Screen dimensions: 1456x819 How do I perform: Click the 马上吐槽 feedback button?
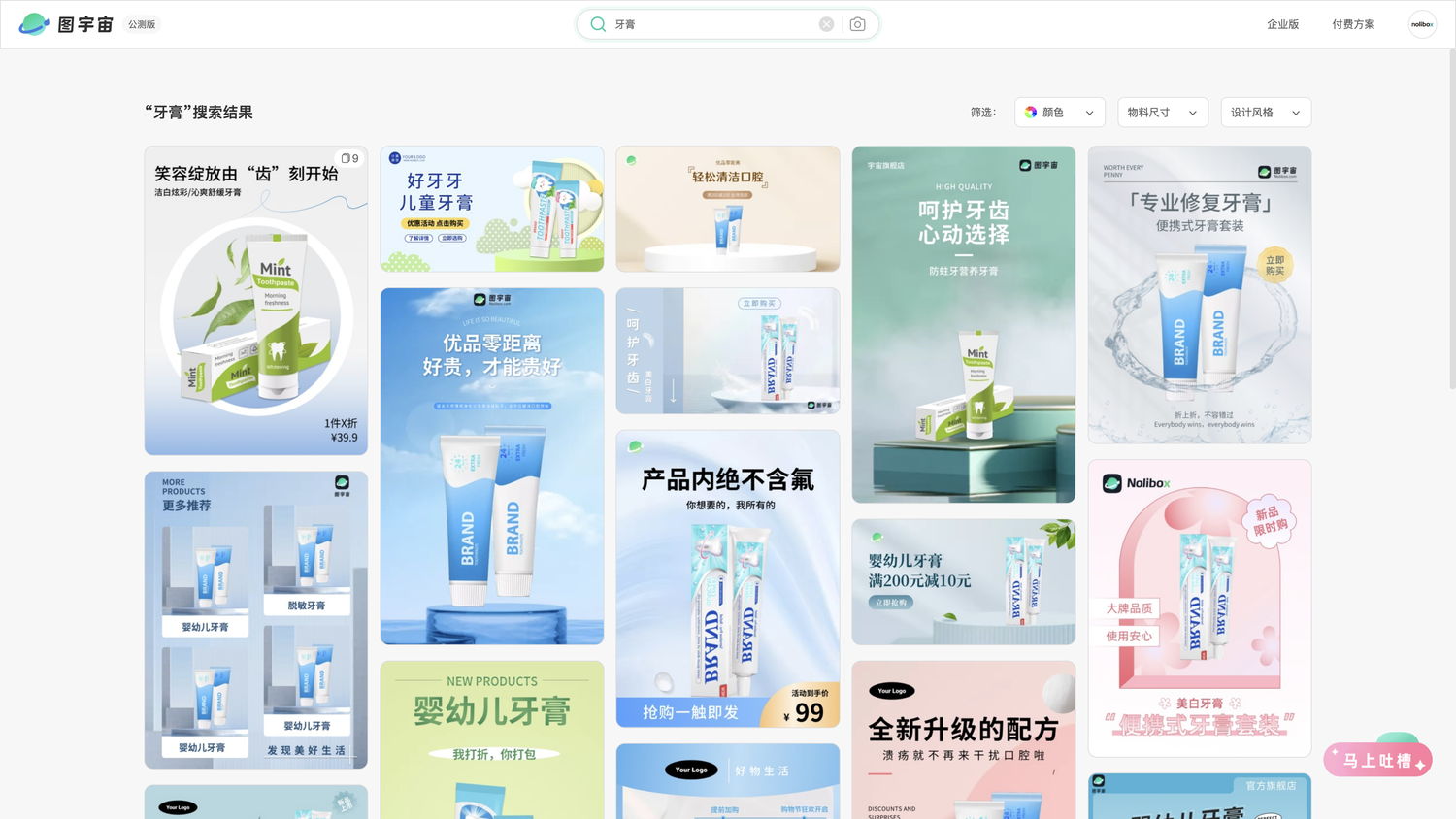pos(1377,761)
